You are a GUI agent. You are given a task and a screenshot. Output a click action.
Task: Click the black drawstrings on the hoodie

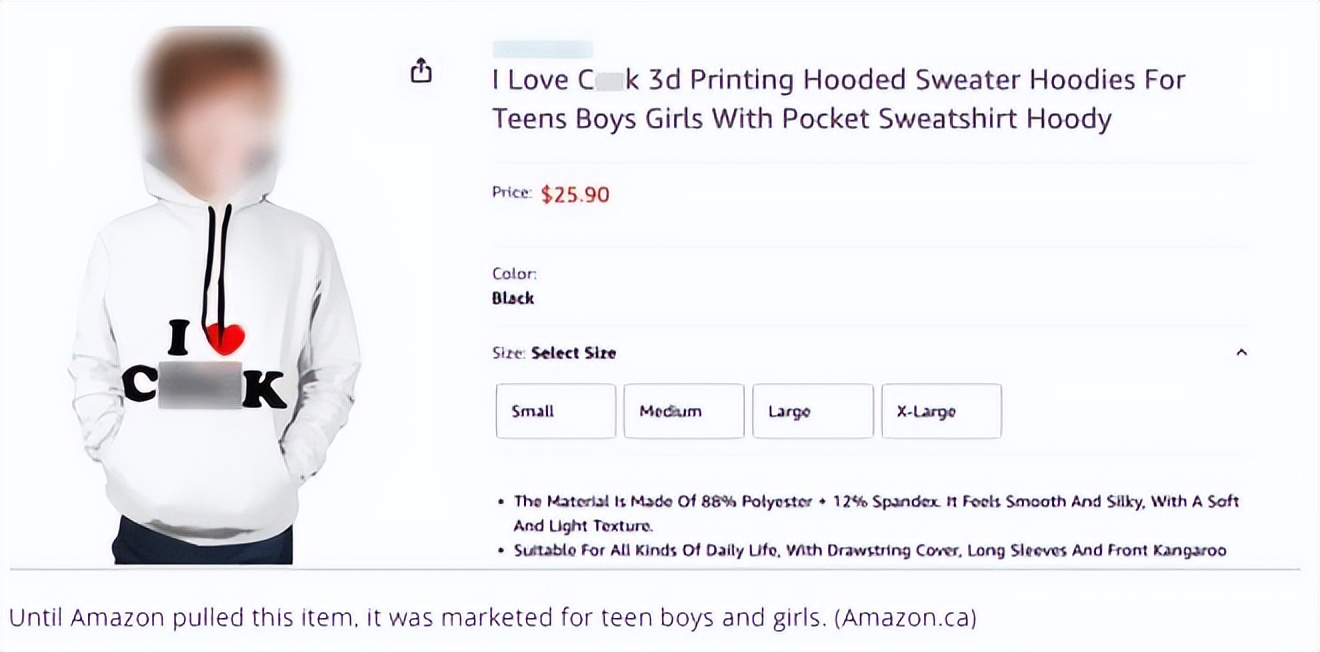coord(217,260)
